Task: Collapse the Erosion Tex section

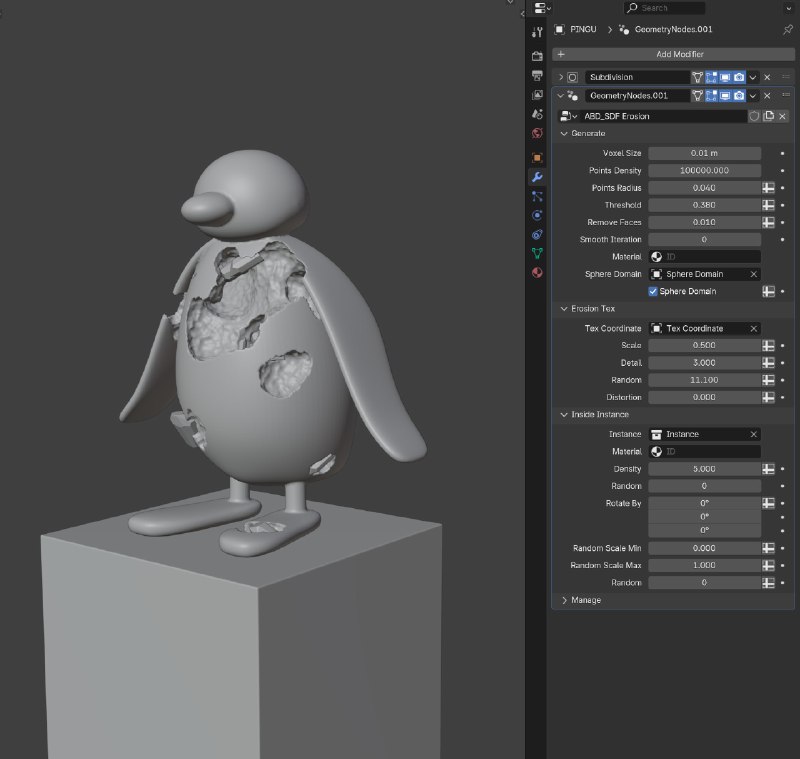Action: tap(564, 309)
